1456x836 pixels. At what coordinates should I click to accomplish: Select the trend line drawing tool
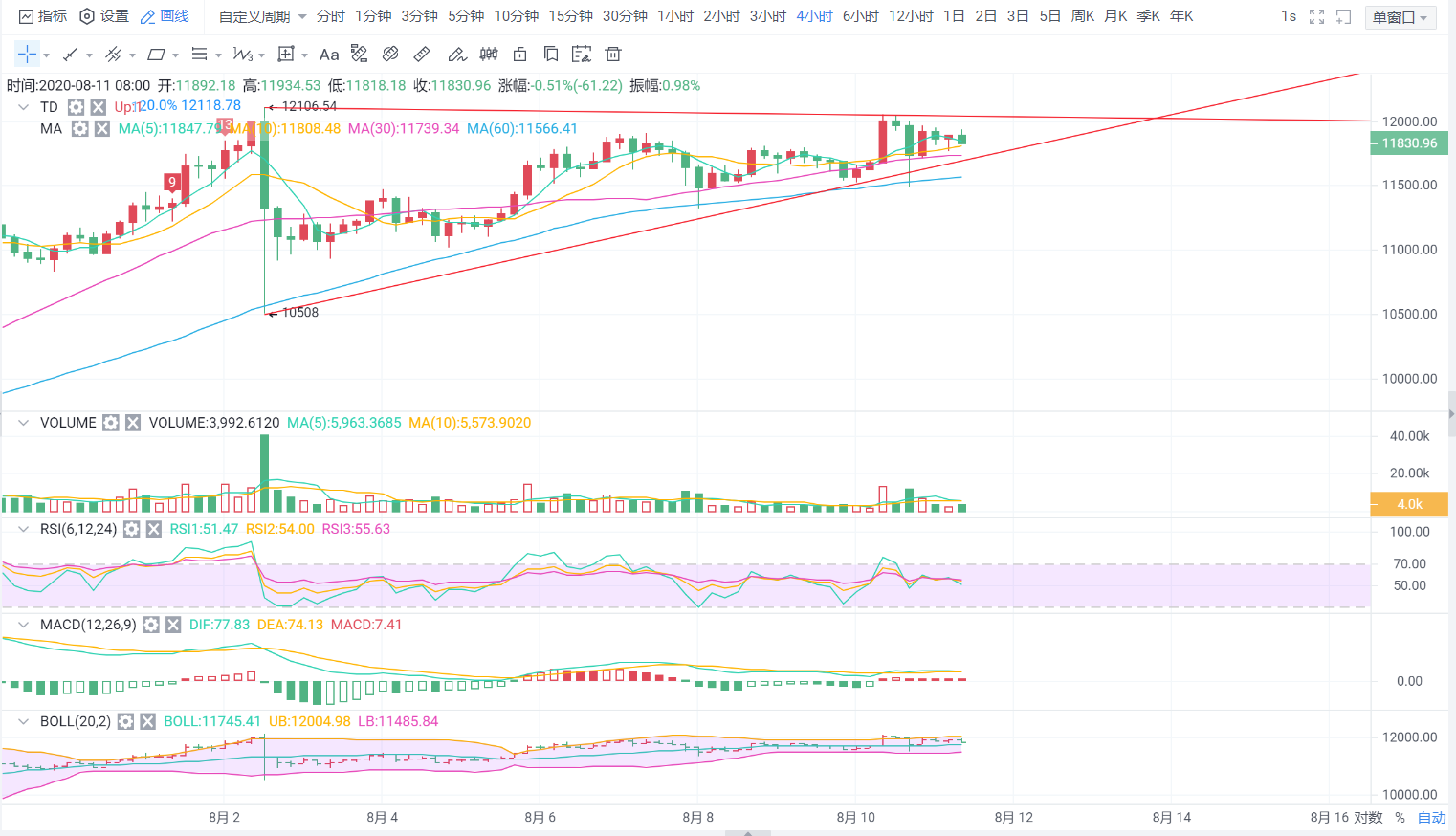[70, 55]
